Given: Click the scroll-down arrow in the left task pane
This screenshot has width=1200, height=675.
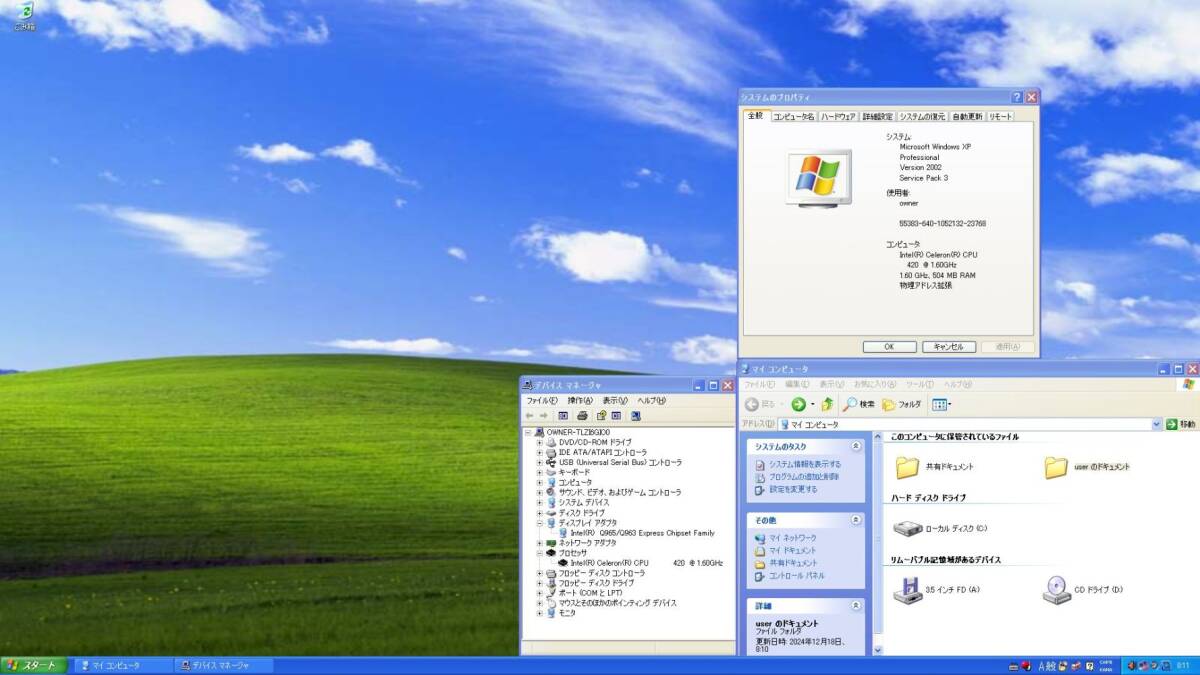Looking at the screenshot, I should point(878,650).
